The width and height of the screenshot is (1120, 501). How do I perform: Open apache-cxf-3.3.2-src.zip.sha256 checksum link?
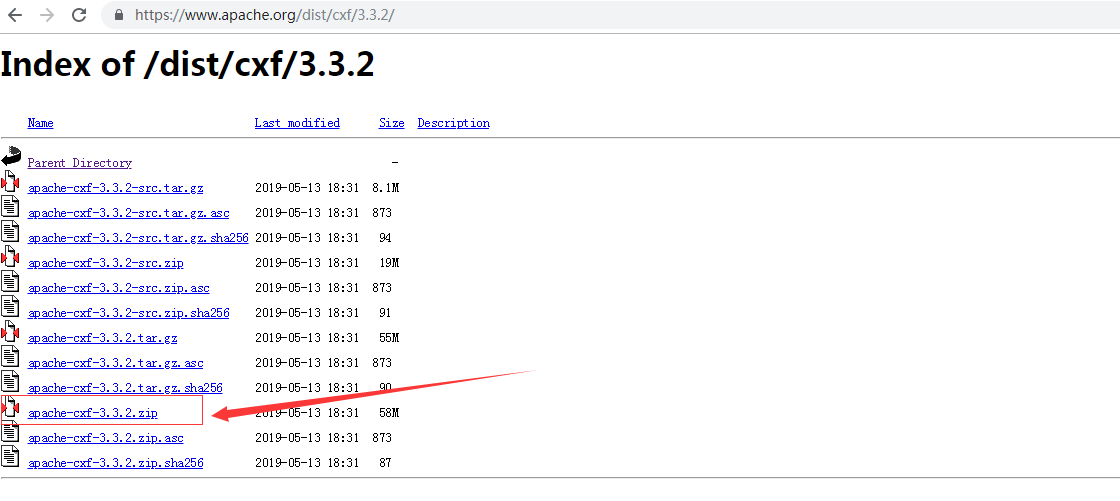(x=129, y=313)
